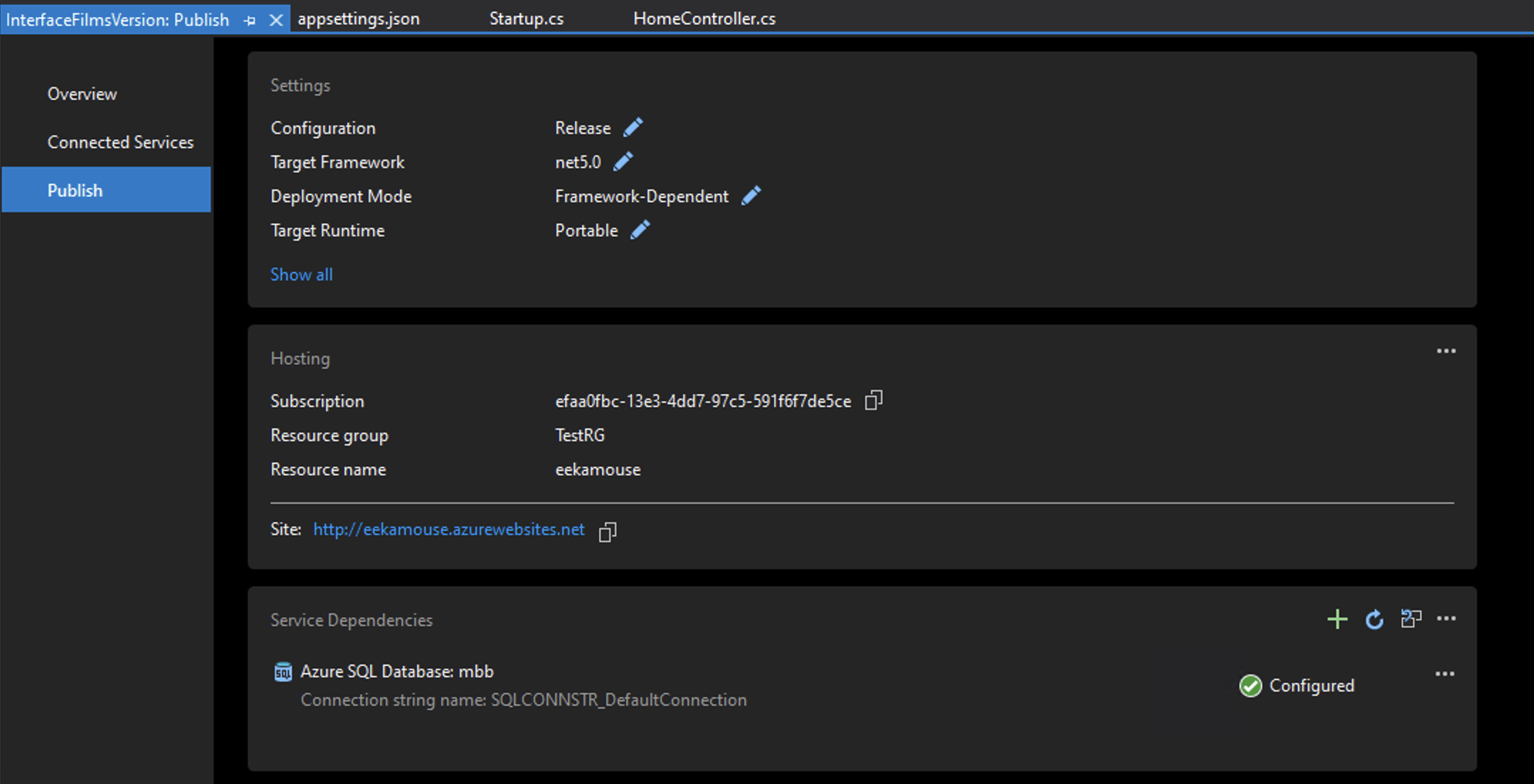Add a new service dependency with plus icon
This screenshot has width=1534, height=784.
pyautogui.click(x=1337, y=620)
